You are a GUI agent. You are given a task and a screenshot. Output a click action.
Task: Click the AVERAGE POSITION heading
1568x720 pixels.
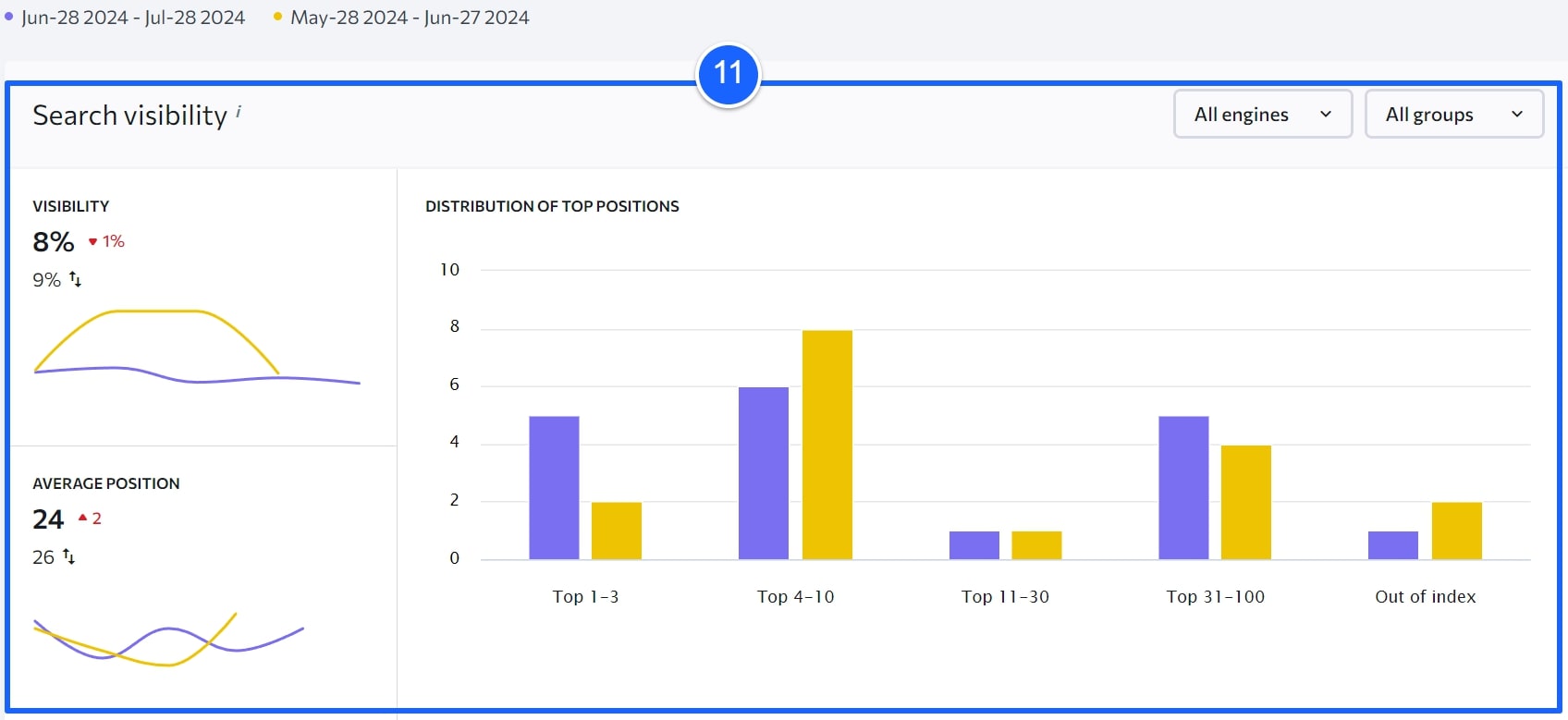tap(106, 483)
